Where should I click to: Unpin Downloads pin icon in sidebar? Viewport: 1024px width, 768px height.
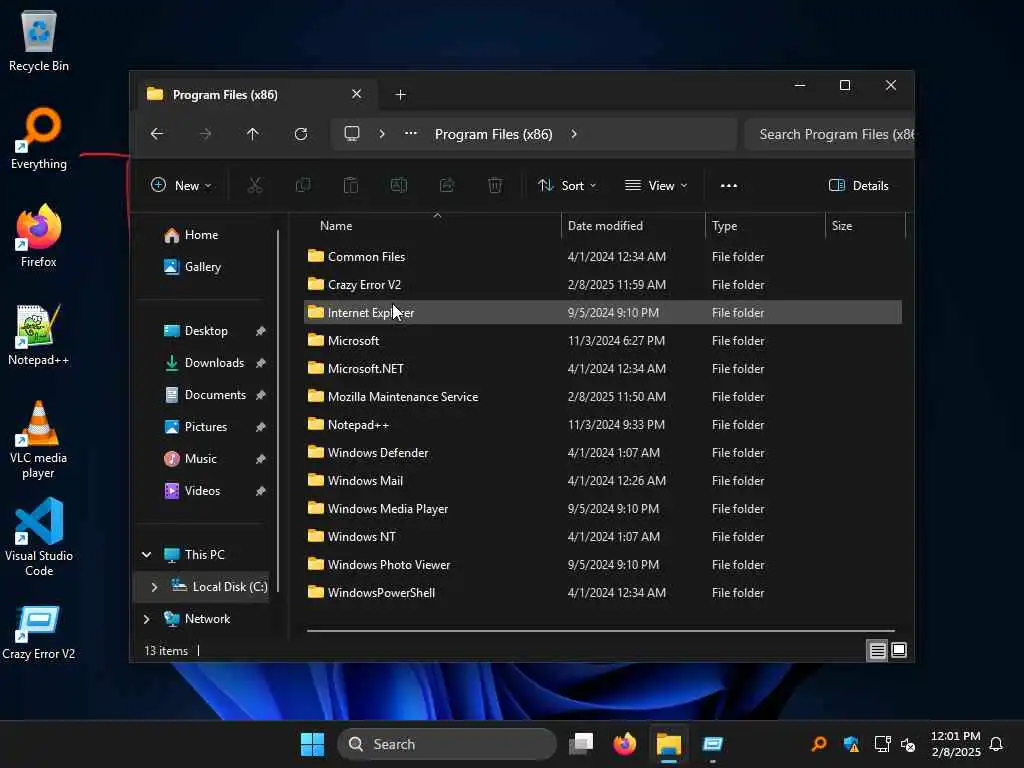tap(261, 363)
